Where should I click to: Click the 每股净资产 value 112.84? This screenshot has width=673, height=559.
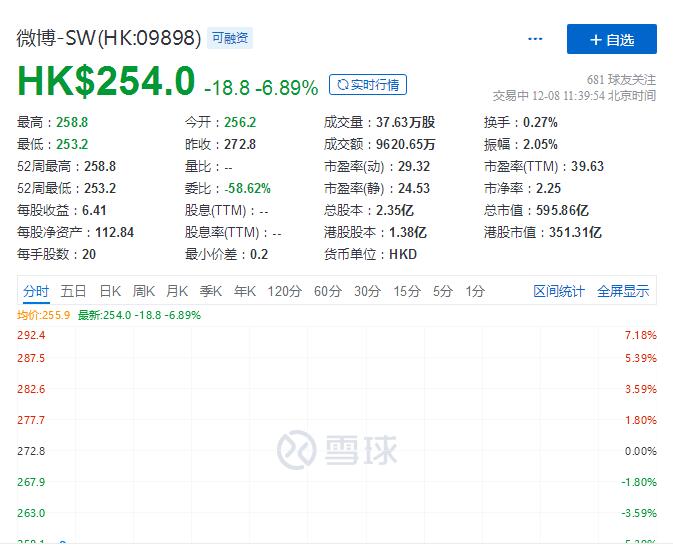click(x=115, y=233)
